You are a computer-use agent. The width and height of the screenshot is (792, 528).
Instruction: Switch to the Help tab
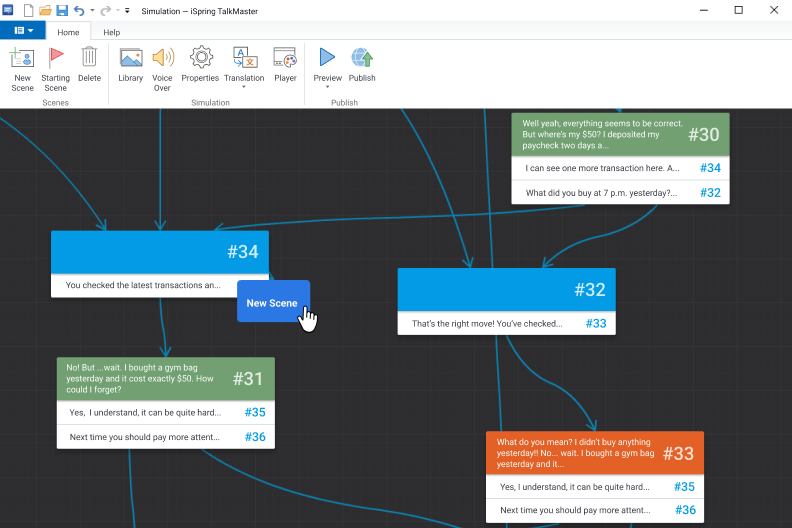point(112,32)
